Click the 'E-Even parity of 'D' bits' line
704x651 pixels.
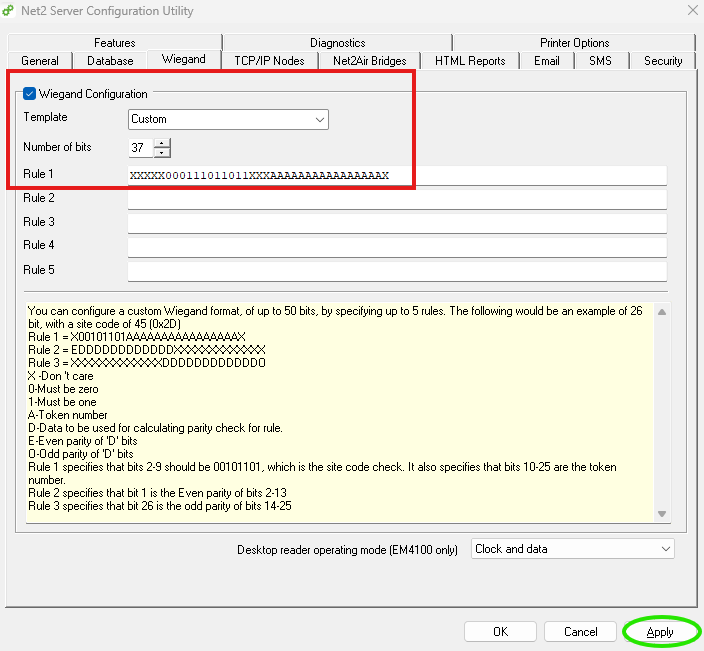83,441
